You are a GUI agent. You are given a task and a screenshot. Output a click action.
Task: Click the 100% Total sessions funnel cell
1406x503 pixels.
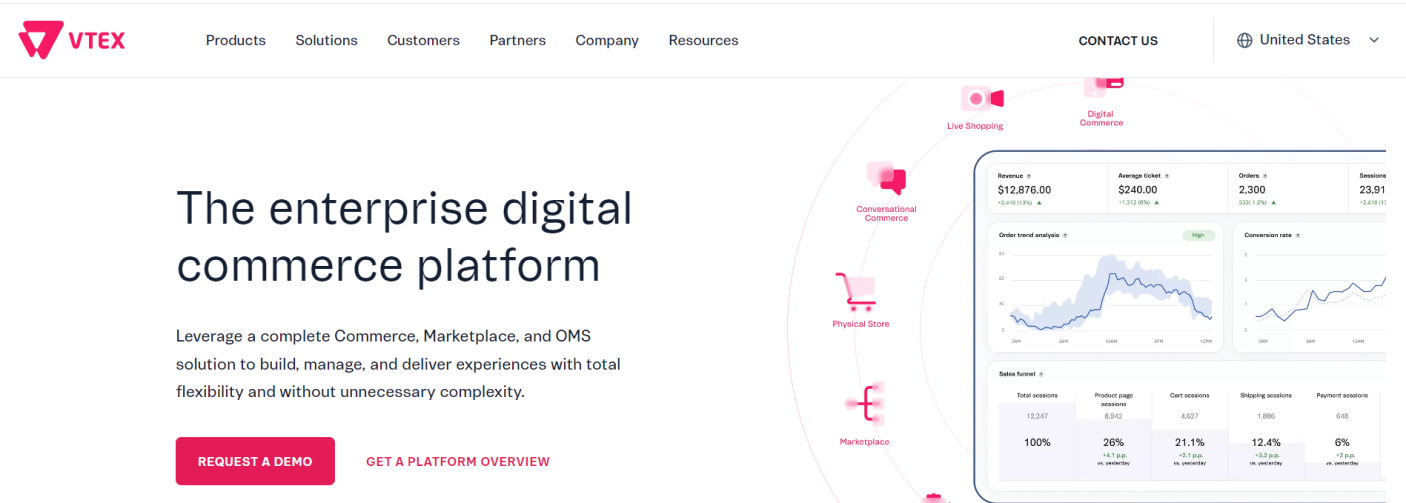(1037, 443)
